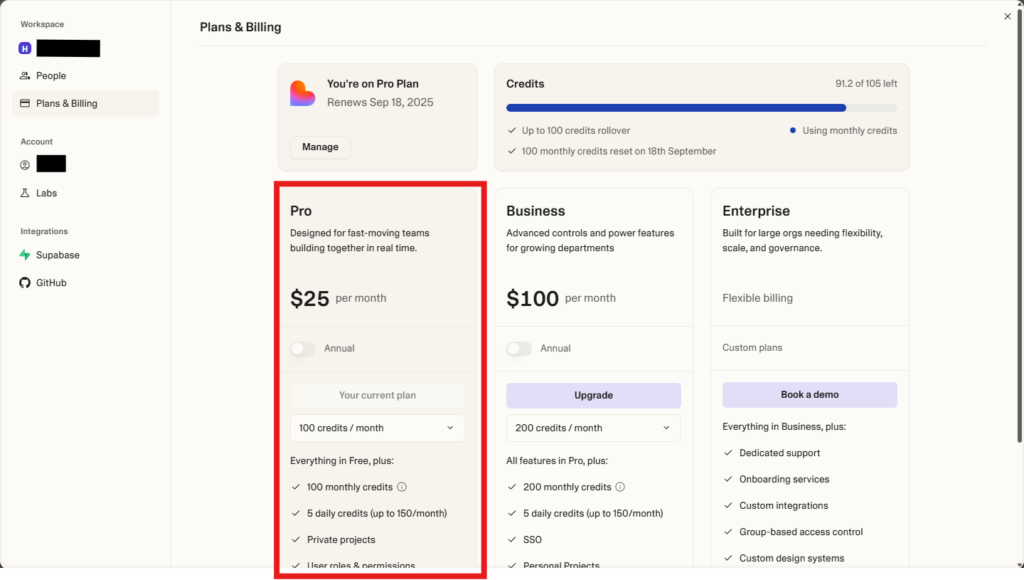Click the heart logo on Pro Plan card
This screenshot has height=580, width=1024.
pos(302,93)
